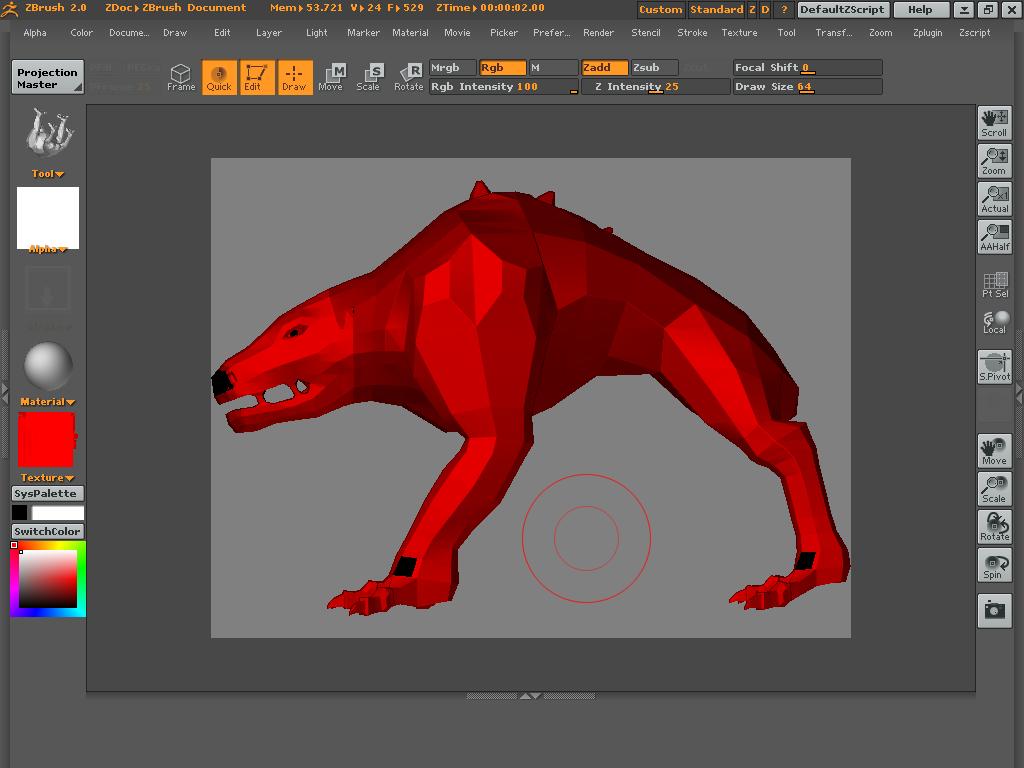This screenshot has width=1024, height=768.
Task: Activate the AAHalf view icon
Action: [994, 237]
